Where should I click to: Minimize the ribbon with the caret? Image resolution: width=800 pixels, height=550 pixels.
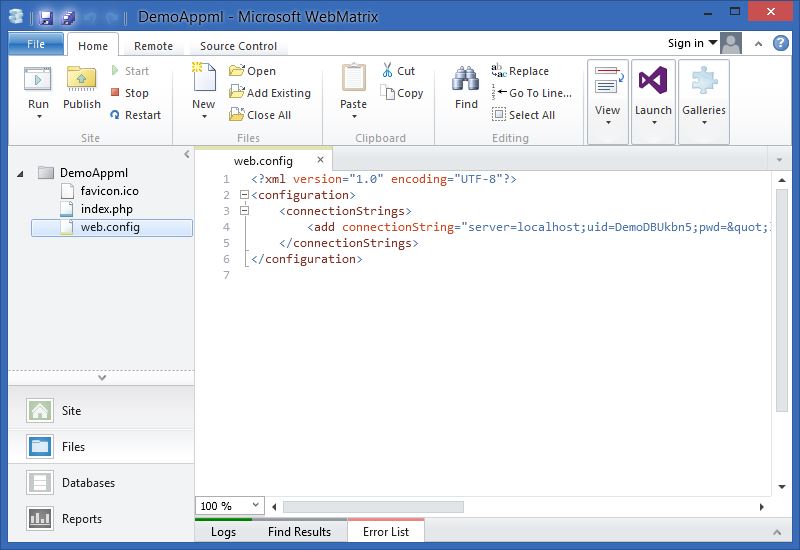pyautogui.click(x=758, y=44)
